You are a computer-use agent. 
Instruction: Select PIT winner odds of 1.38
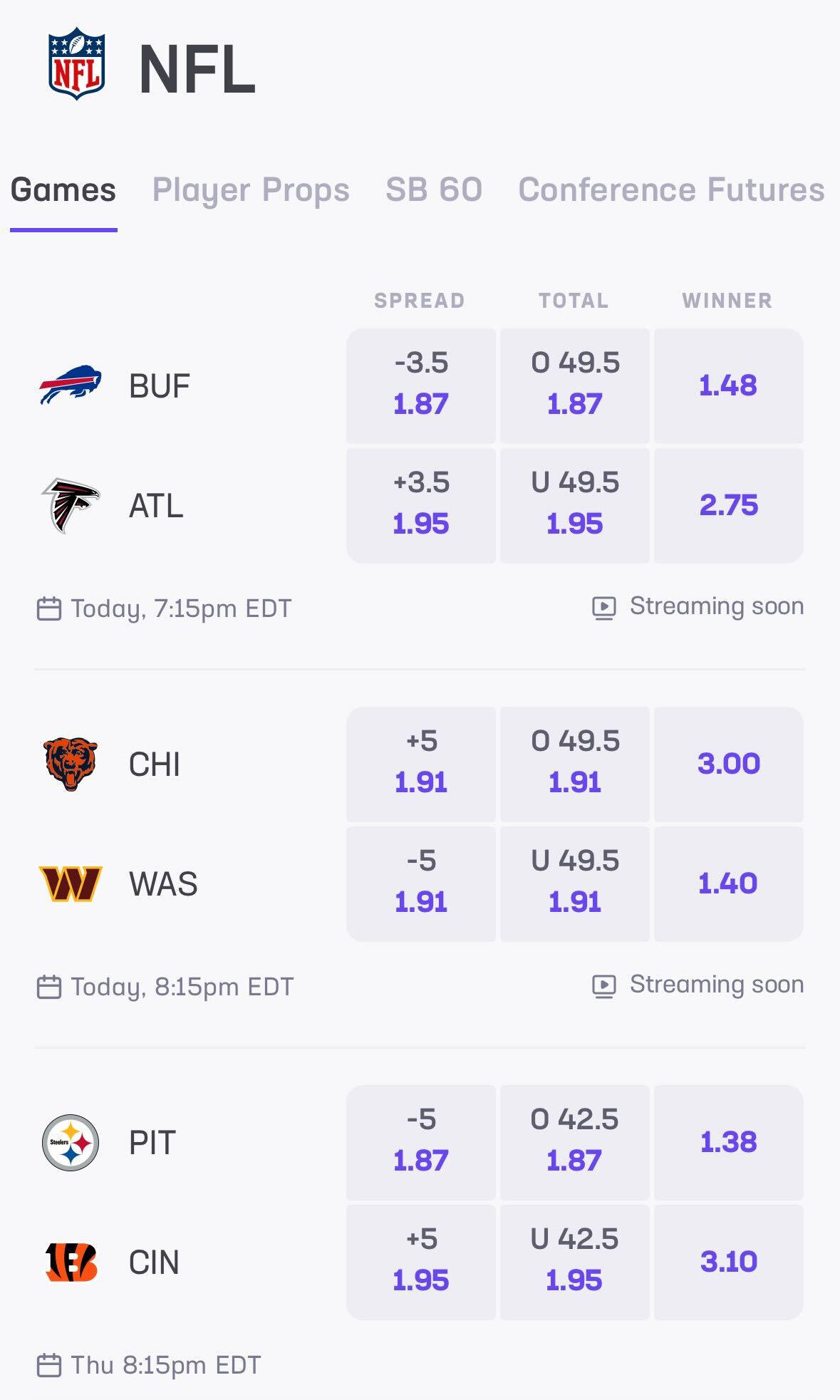coord(727,1143)
